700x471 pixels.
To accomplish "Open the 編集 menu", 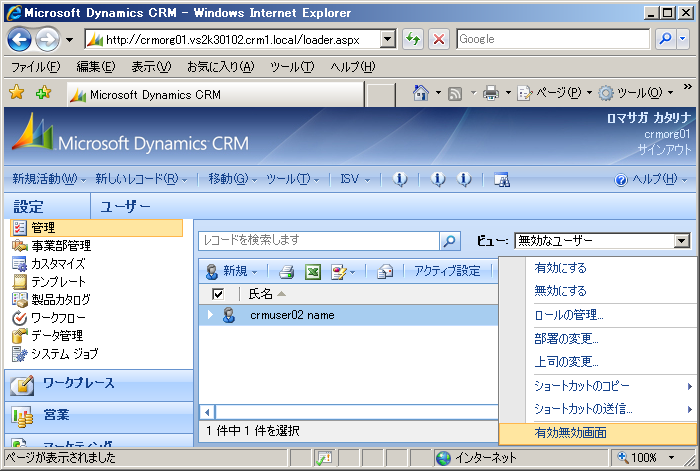I will pyautogui.click(x=96, y=67).
